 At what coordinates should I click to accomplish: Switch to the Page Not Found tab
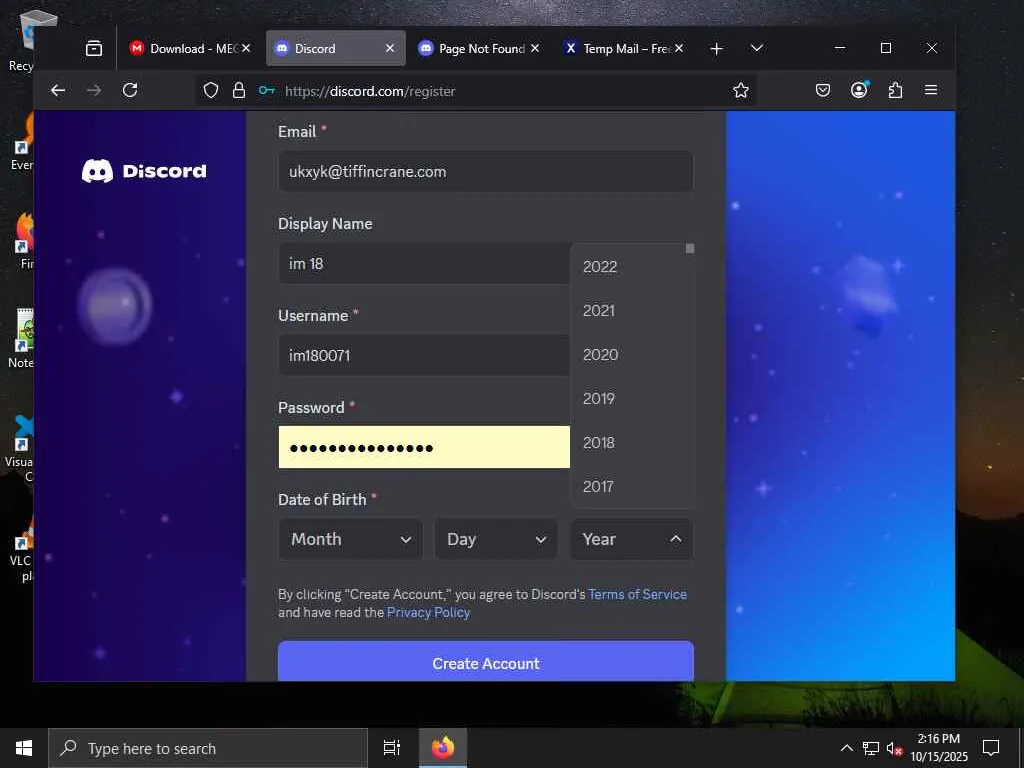coord(480,48)
